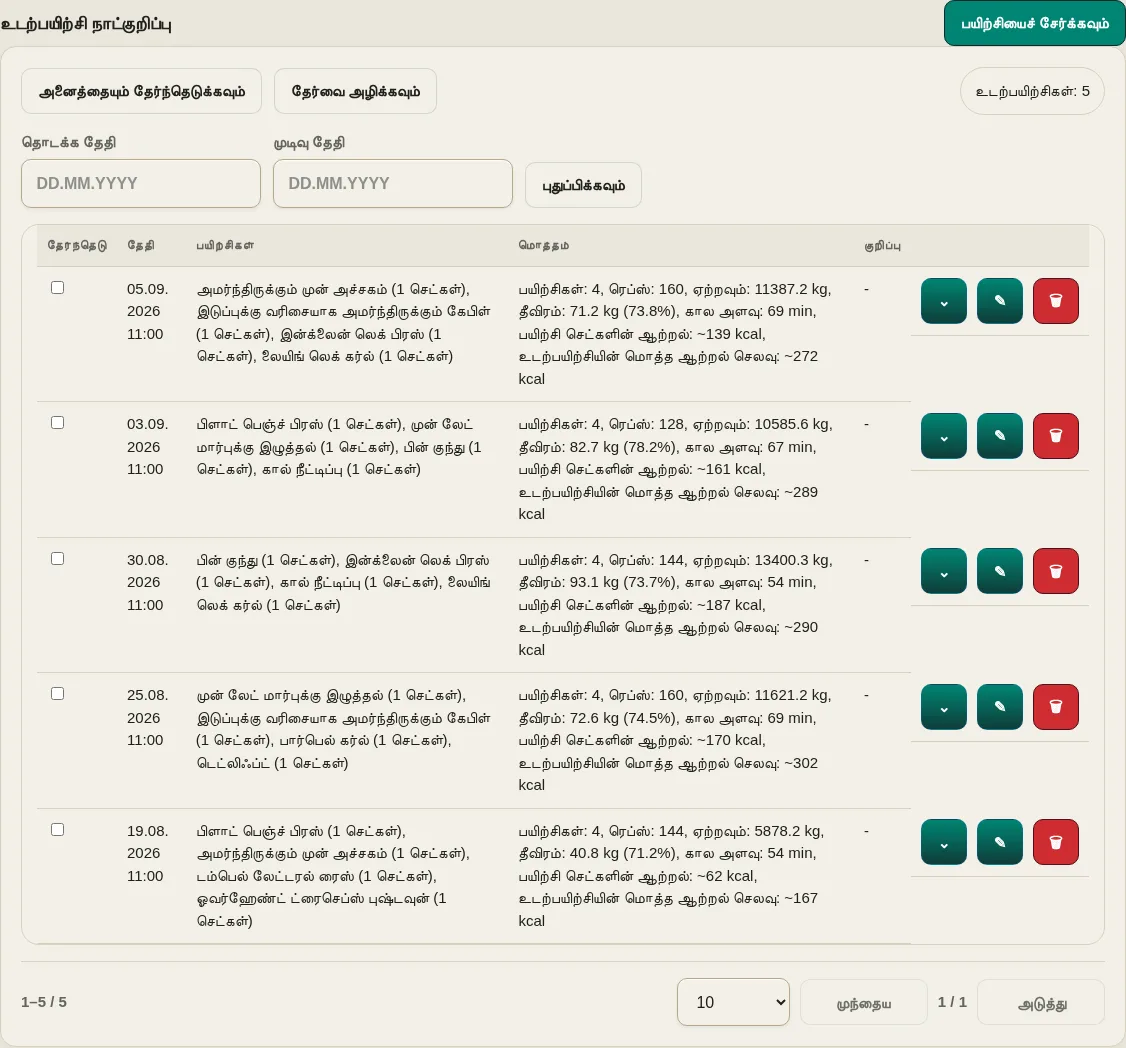The image size is (1126, 1048).
Task: Click the 1–5 / 5 record count text
Action: pyautogui.click(x=44, y=1002)
